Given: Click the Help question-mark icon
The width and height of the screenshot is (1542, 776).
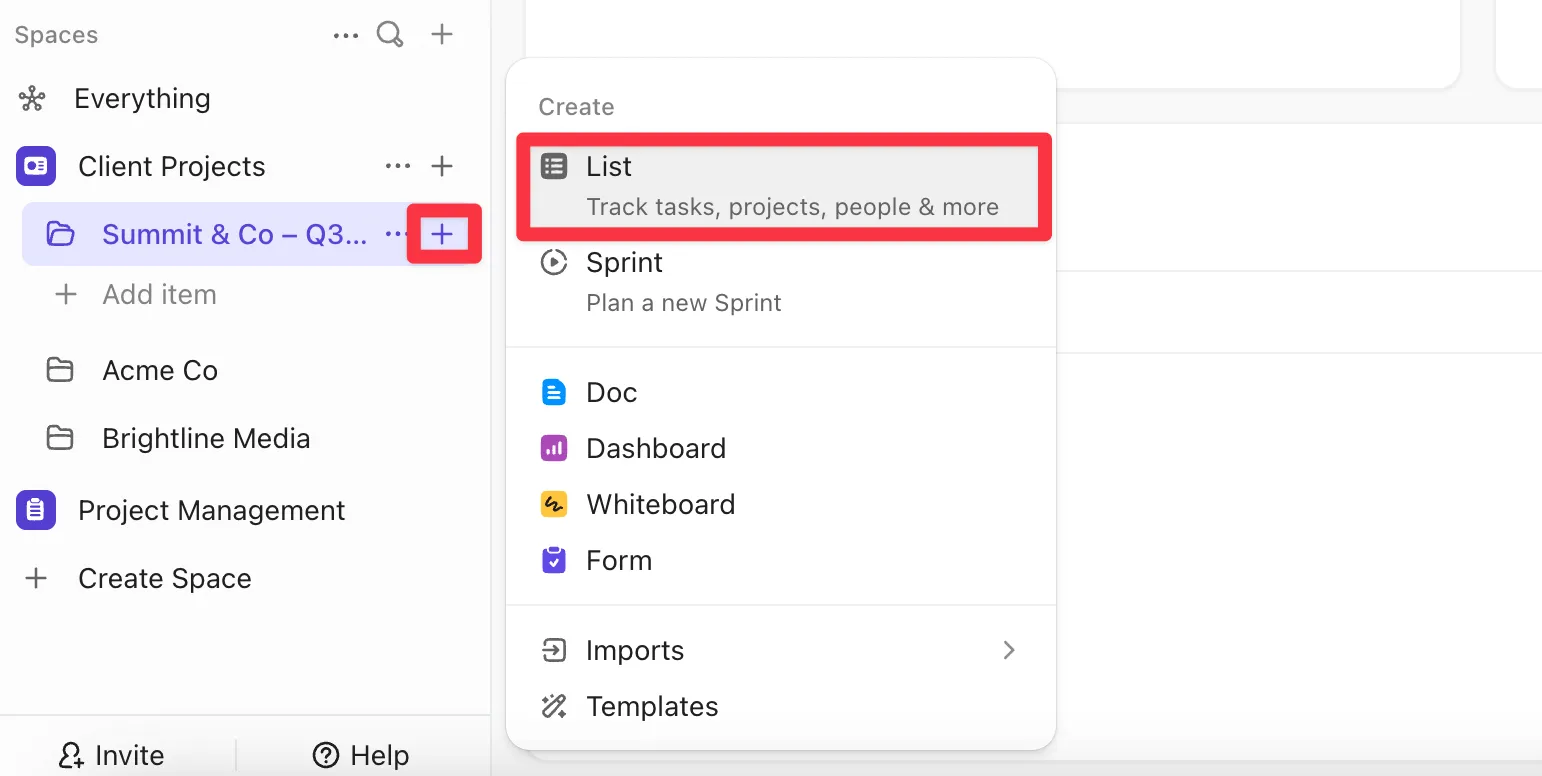Looking at the screenshot, I should coord(326,755).
